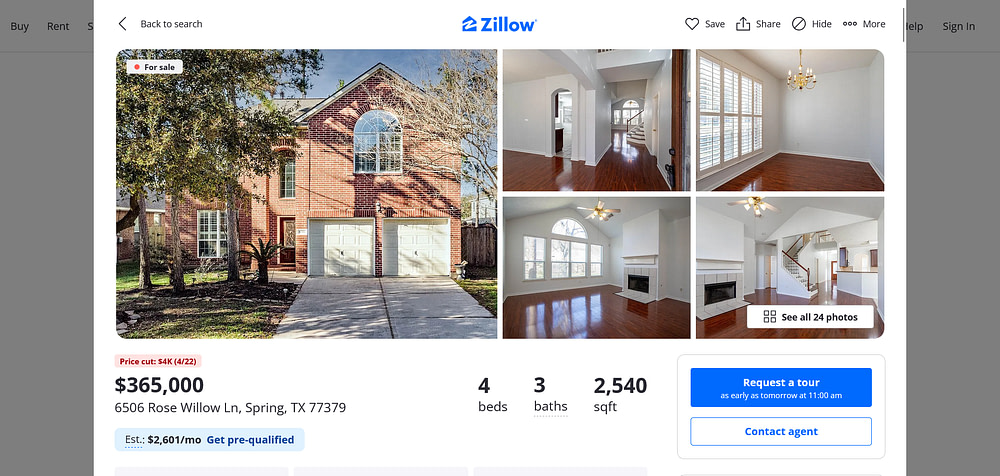Click the Zillow logo
This screenshot has height=476, width=1000.
[499, 24]
